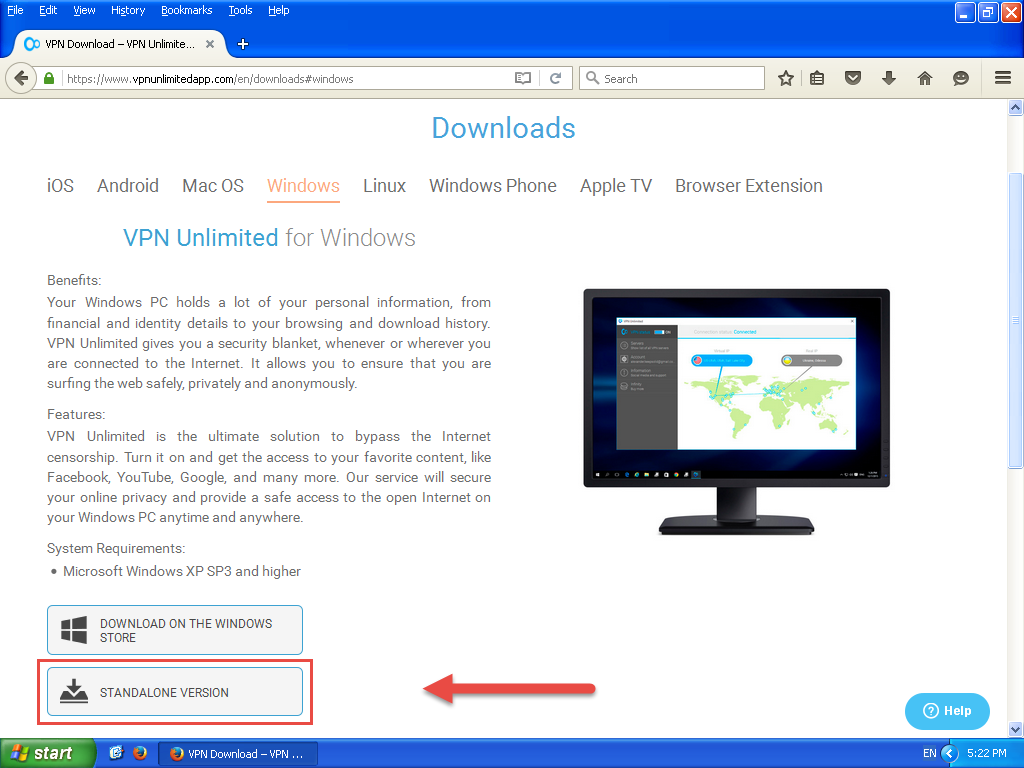Switch to the iOS downloads tab

coord(60,185)
